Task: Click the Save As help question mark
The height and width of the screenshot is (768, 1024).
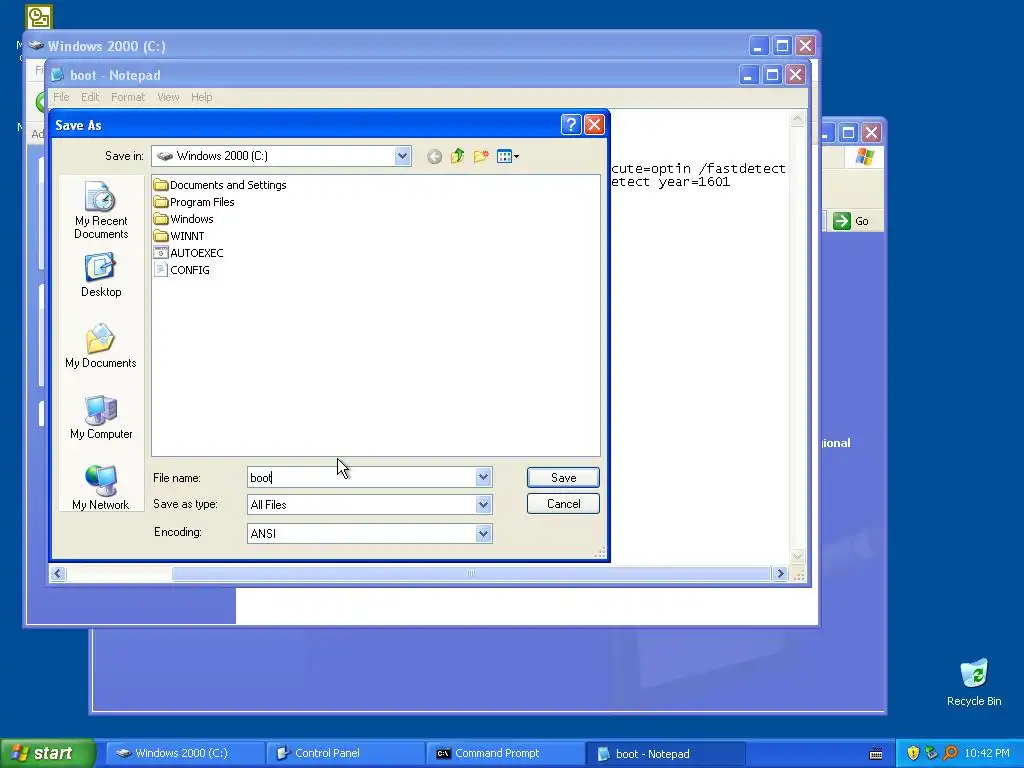Action: 571,125
